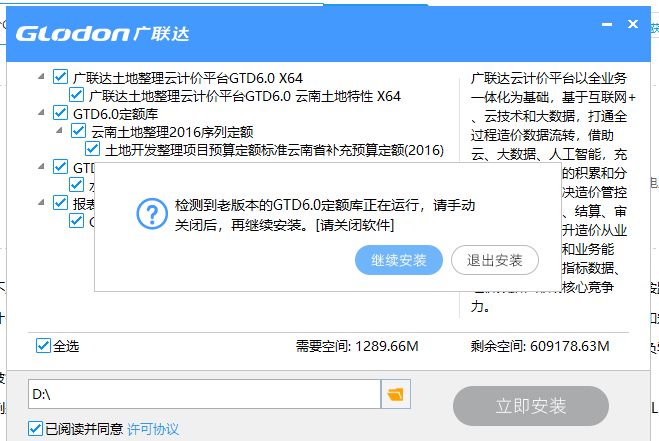Close the Glodon installer window
The height and width of the screenshot is (441, 659).
coord(633,24)
